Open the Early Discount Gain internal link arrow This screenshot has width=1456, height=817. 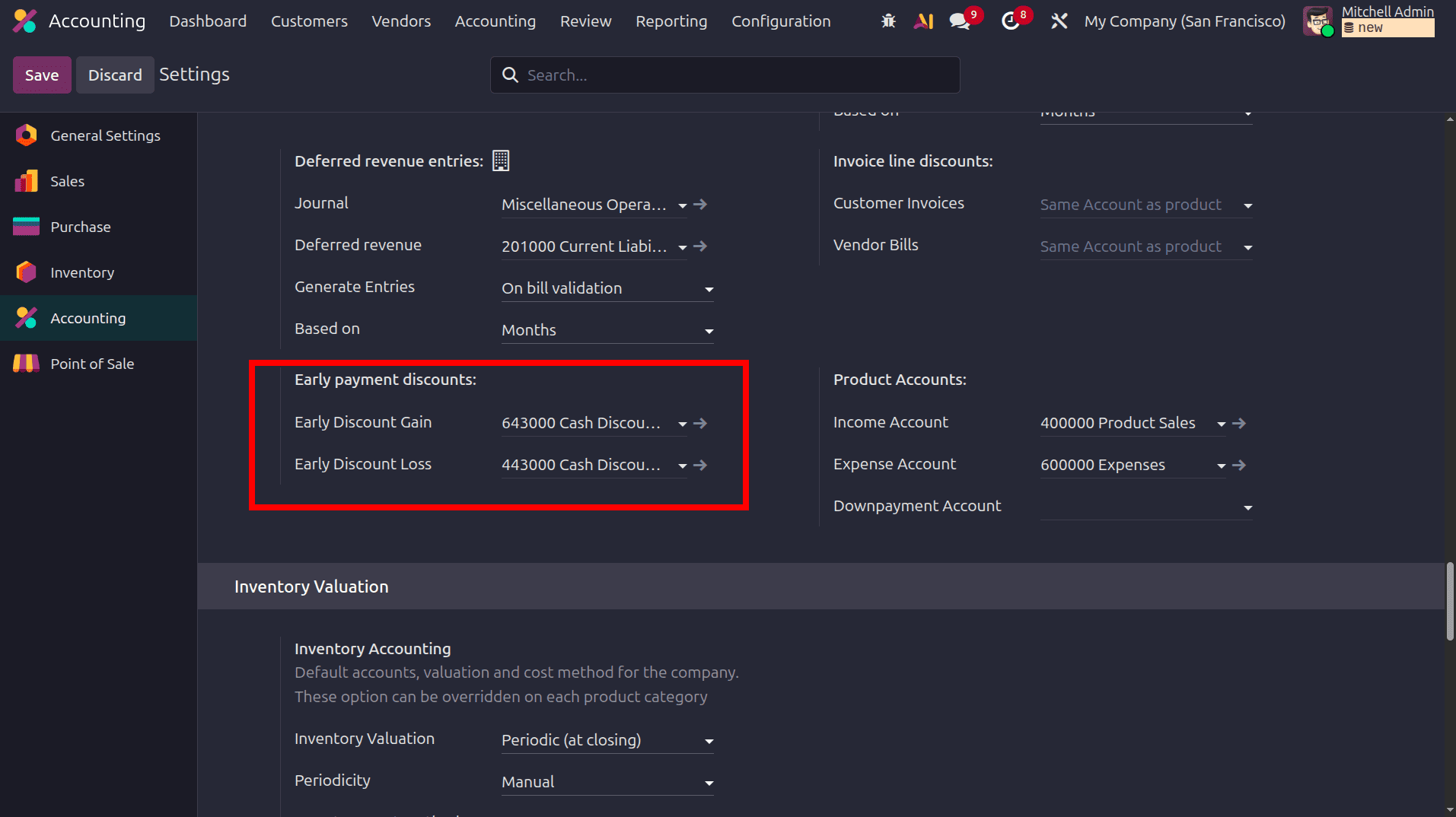point(699,423)
